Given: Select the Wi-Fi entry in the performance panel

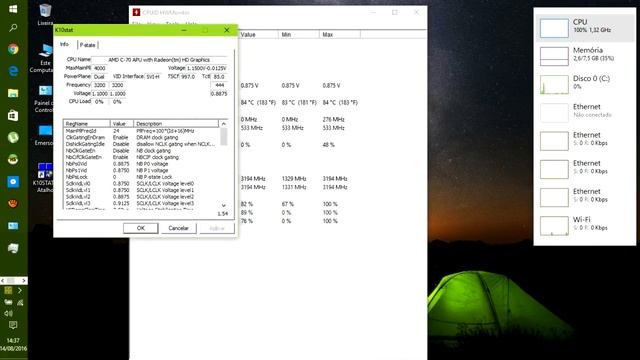Looking at the screenshot, I should (x=585, y=225).
